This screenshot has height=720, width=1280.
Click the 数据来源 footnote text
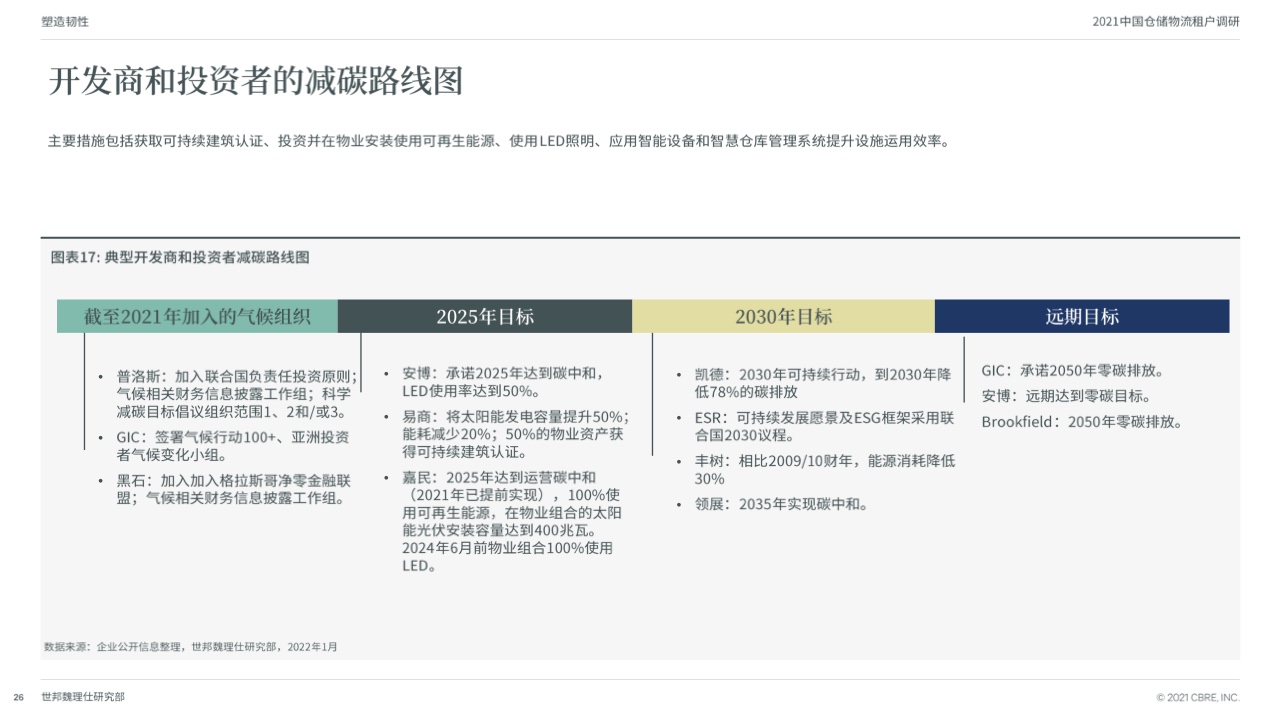pos(191,647)
